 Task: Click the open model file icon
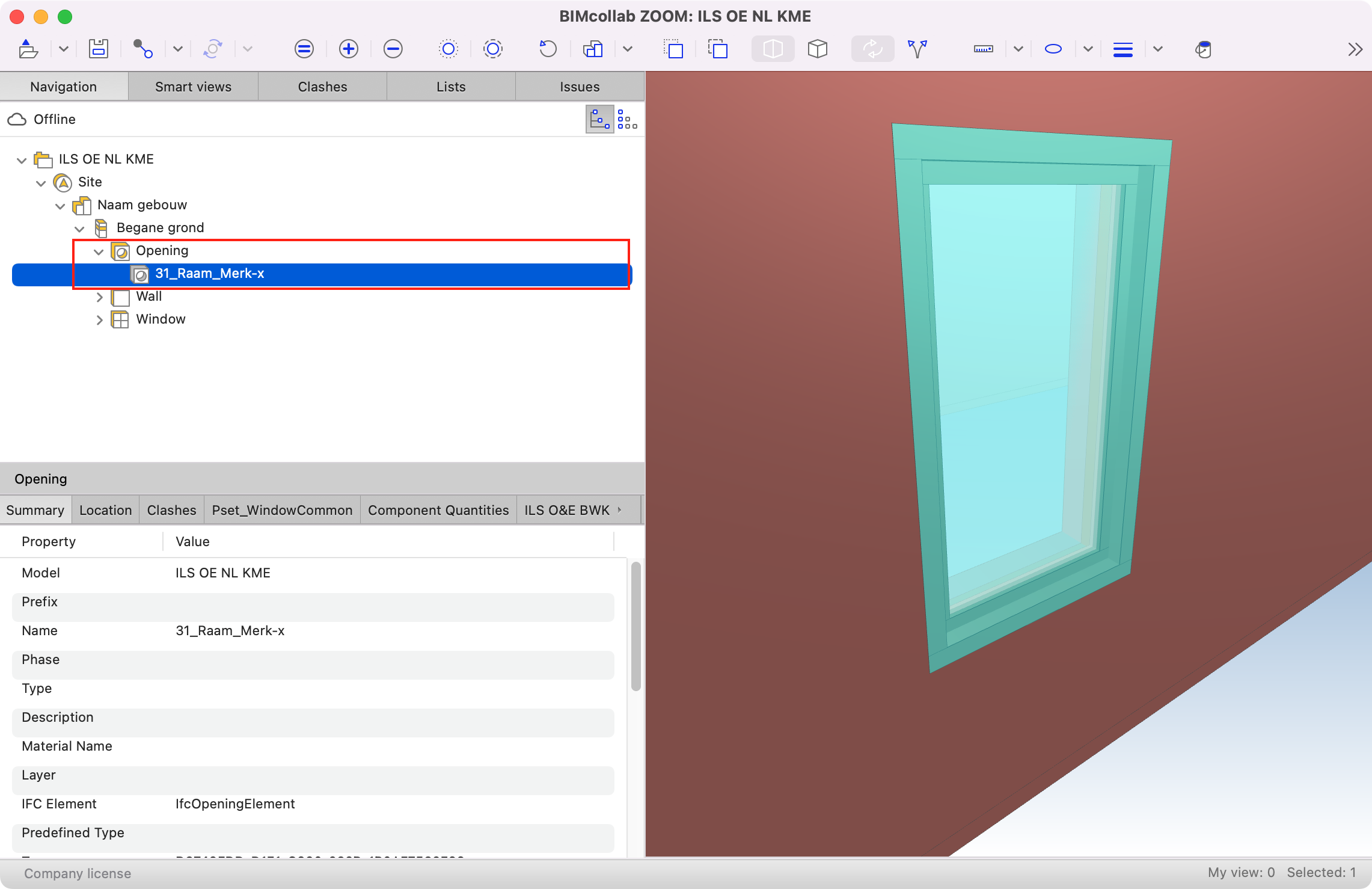tap(28, 49)
